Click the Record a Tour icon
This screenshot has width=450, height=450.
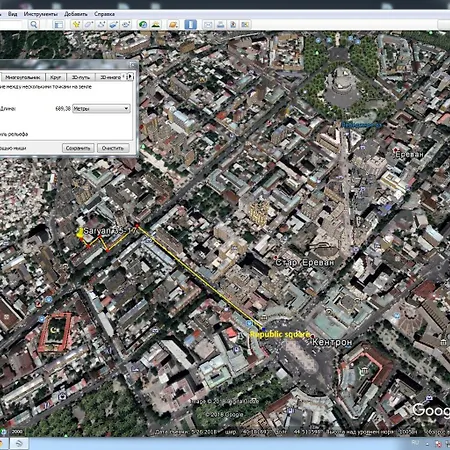pyautogui.click(x=126, y=24)
